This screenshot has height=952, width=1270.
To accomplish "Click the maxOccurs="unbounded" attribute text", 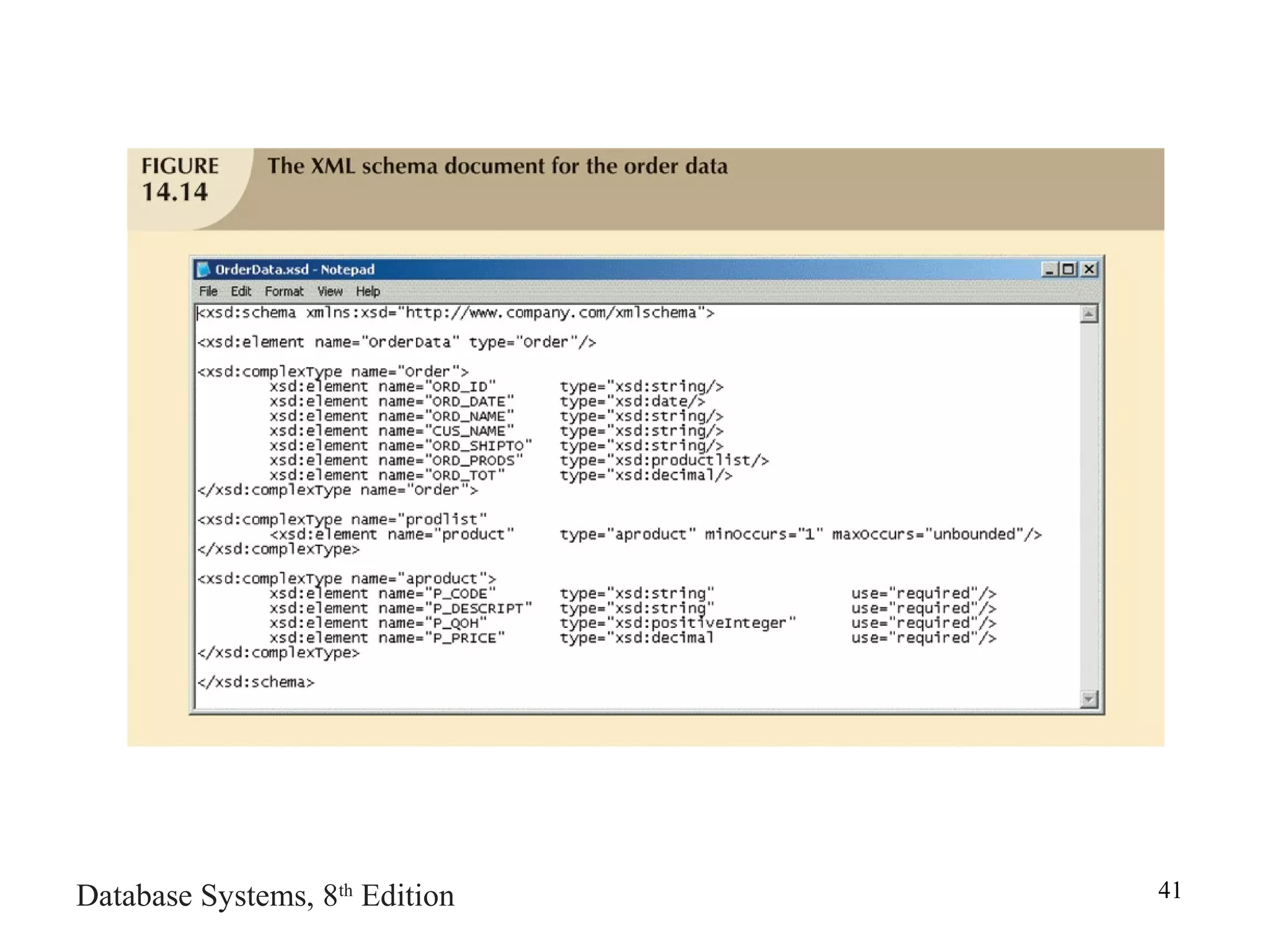I will tap(928, 534).
